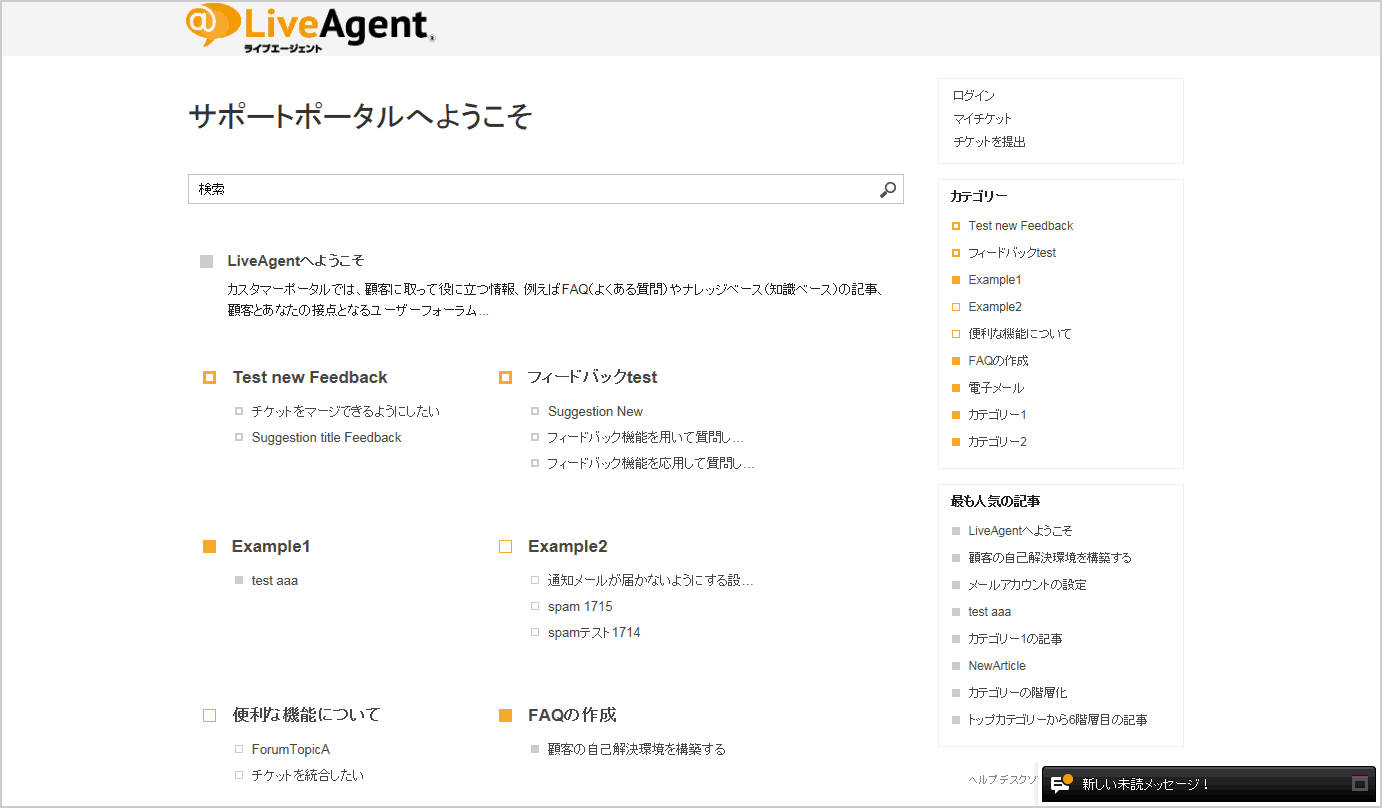Open メールアカウントの設定 popular article

(1027, 585)
